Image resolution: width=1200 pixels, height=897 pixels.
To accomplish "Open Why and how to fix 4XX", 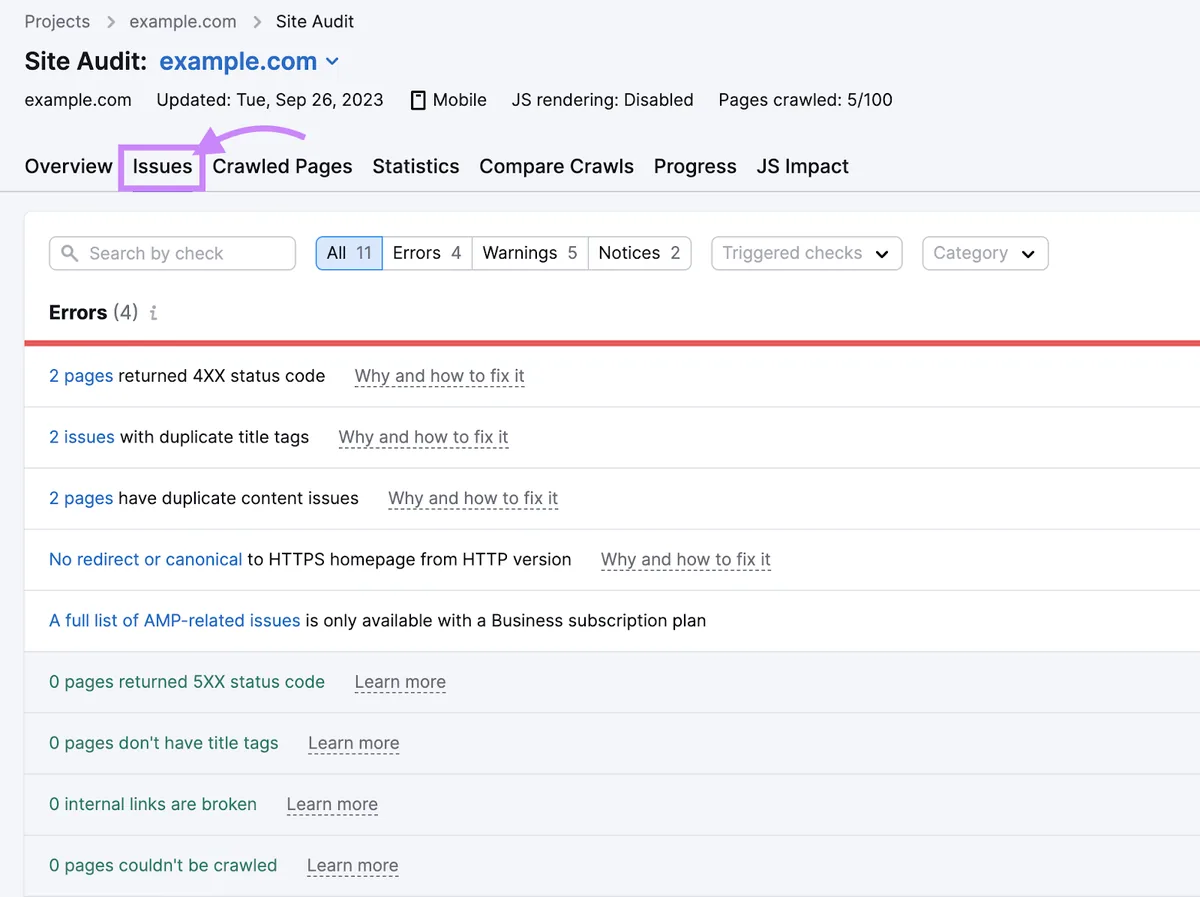I will [439, 376].
